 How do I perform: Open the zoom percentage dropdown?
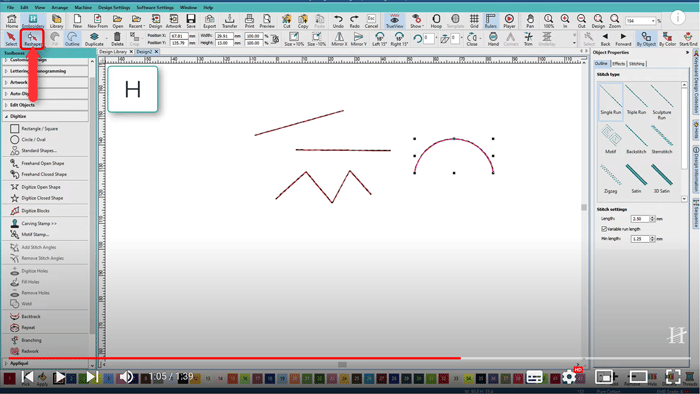coord(653,21)
